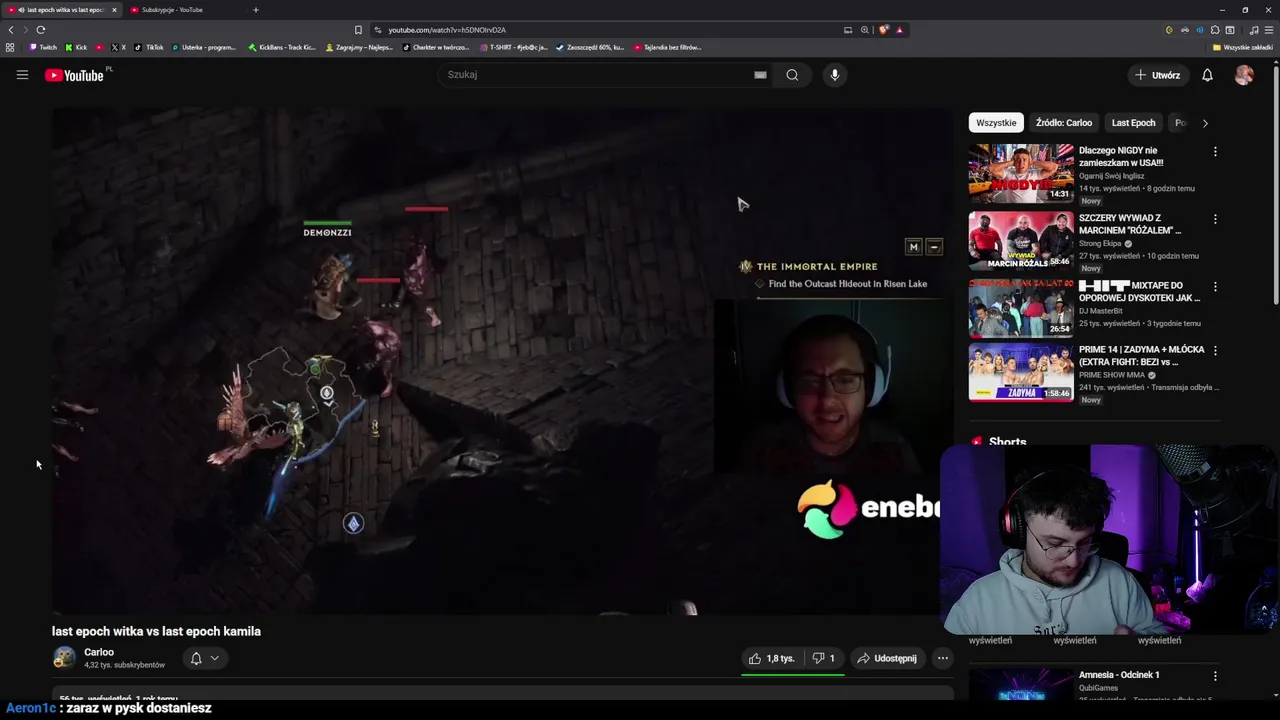Like the video (1,8 tys.)
The image size is (1280, 720).
[x=771, y=658]
